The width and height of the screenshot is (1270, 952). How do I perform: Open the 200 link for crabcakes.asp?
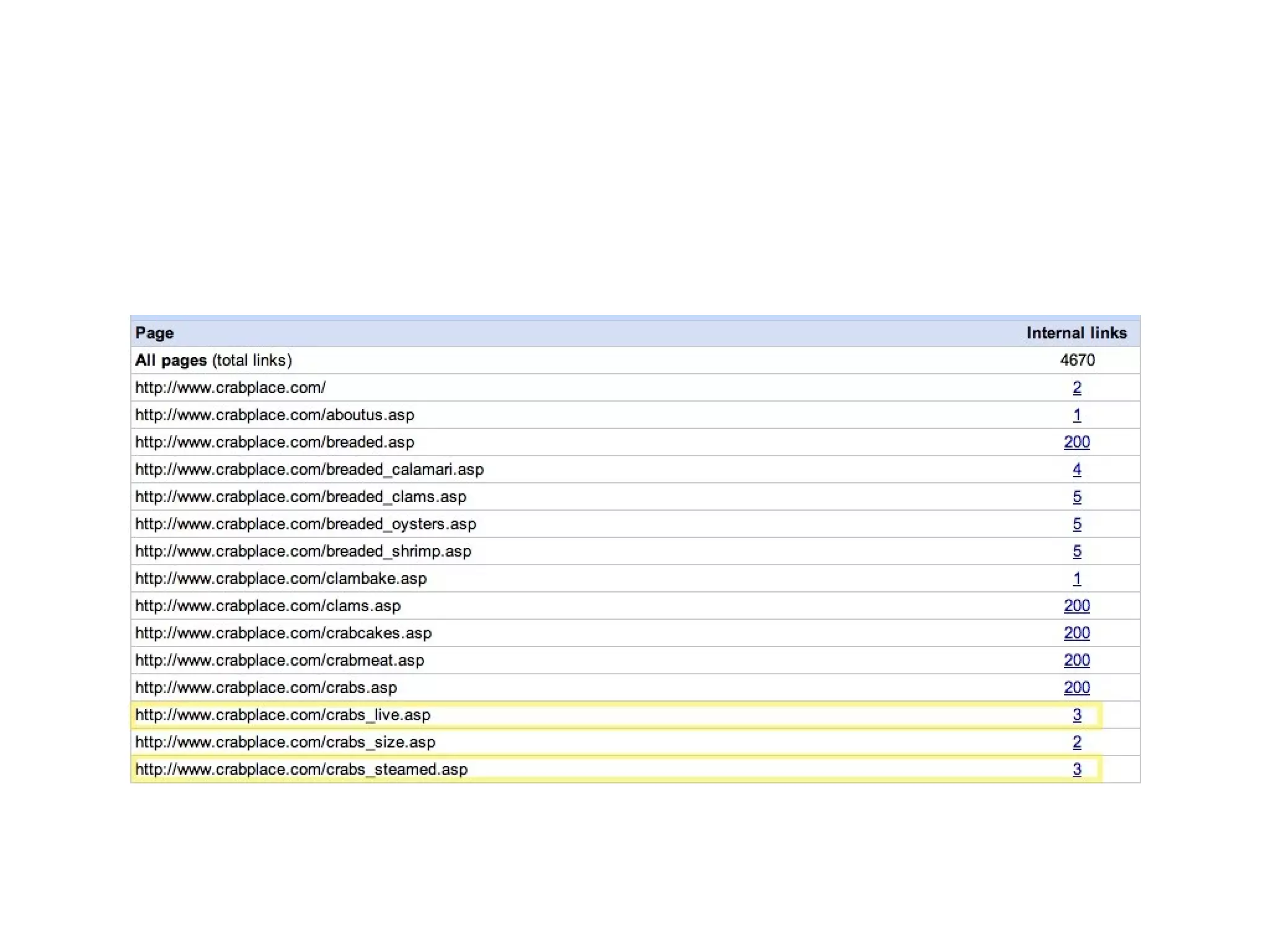[x=1077, y=633]
